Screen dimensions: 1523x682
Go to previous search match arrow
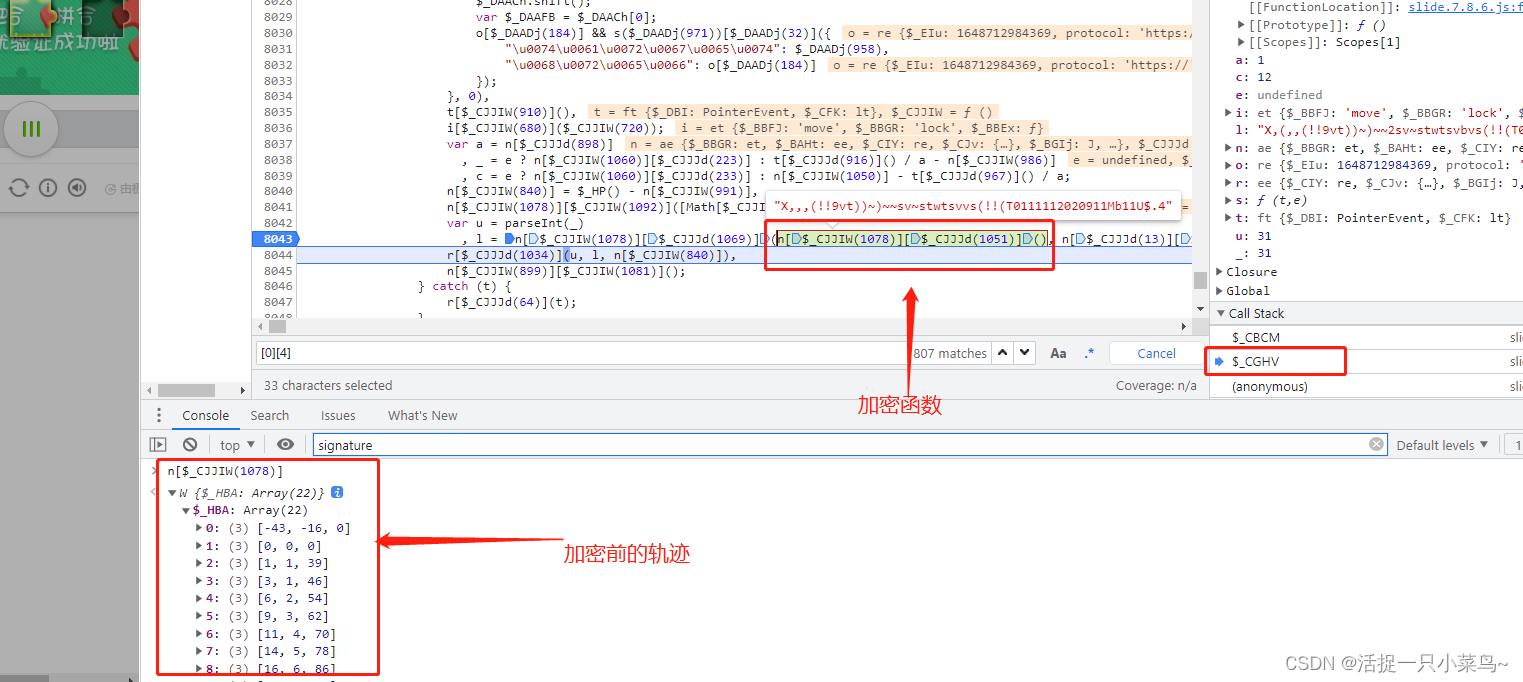[1001, 353]
